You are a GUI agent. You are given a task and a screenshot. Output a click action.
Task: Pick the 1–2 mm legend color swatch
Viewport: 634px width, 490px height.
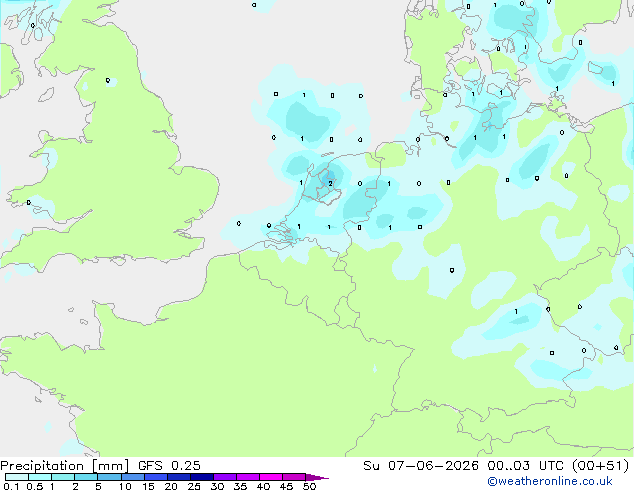click(63, 477)
